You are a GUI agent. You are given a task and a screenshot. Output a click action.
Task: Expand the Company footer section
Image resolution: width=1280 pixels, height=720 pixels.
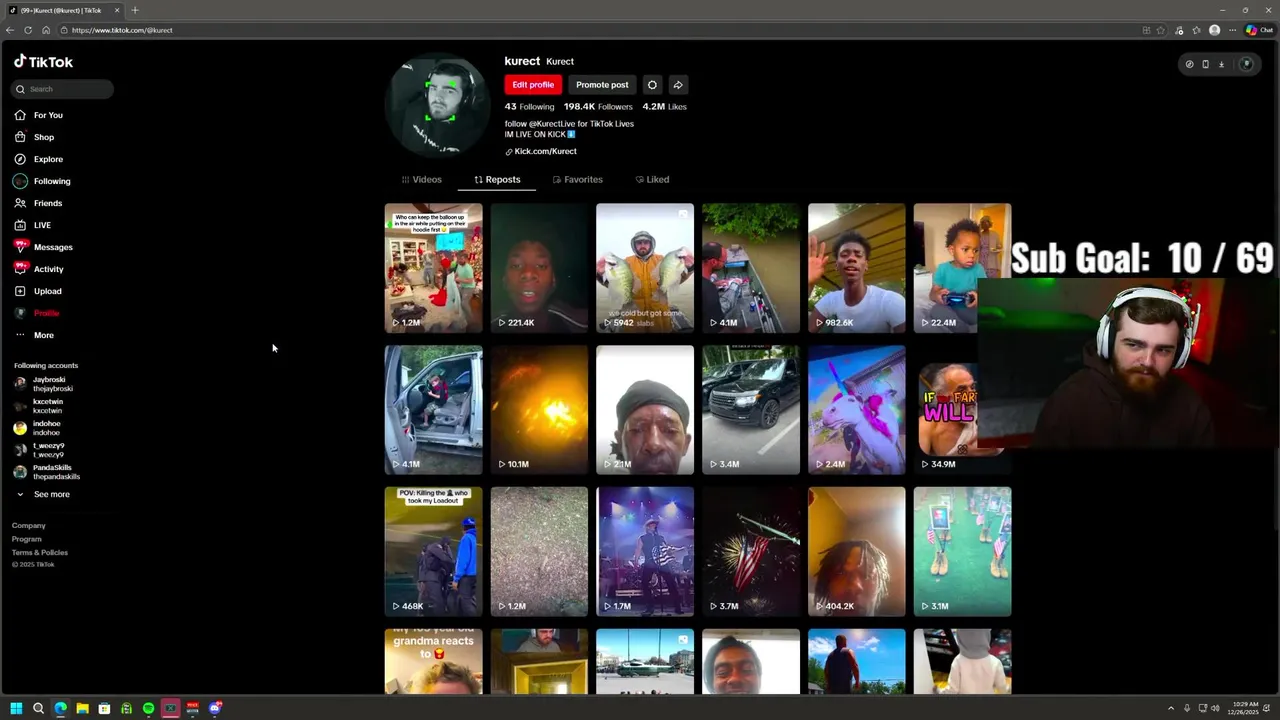(x=29, y=525)
